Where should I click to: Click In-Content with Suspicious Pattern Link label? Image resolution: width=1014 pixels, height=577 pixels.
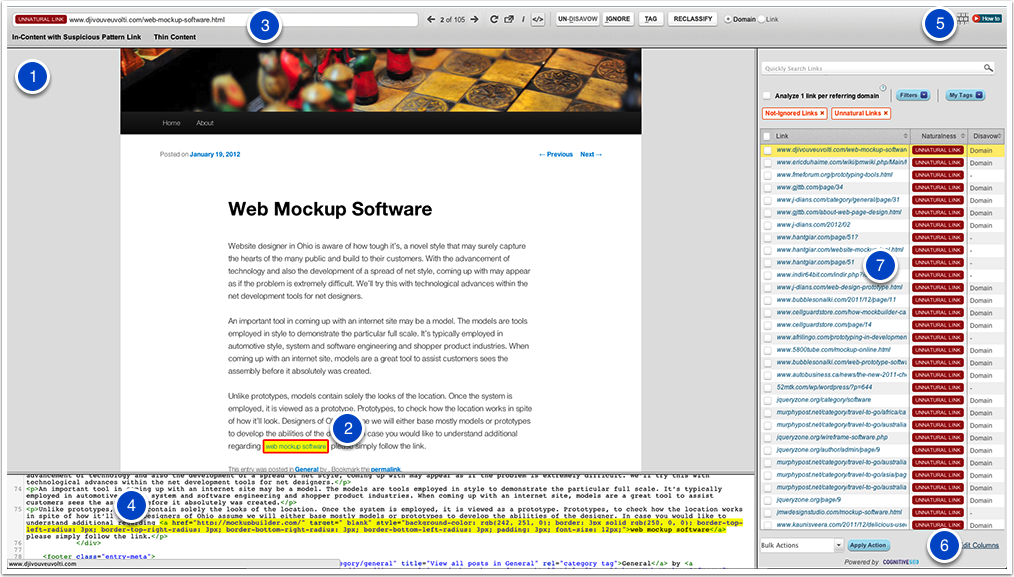point(76,37)
